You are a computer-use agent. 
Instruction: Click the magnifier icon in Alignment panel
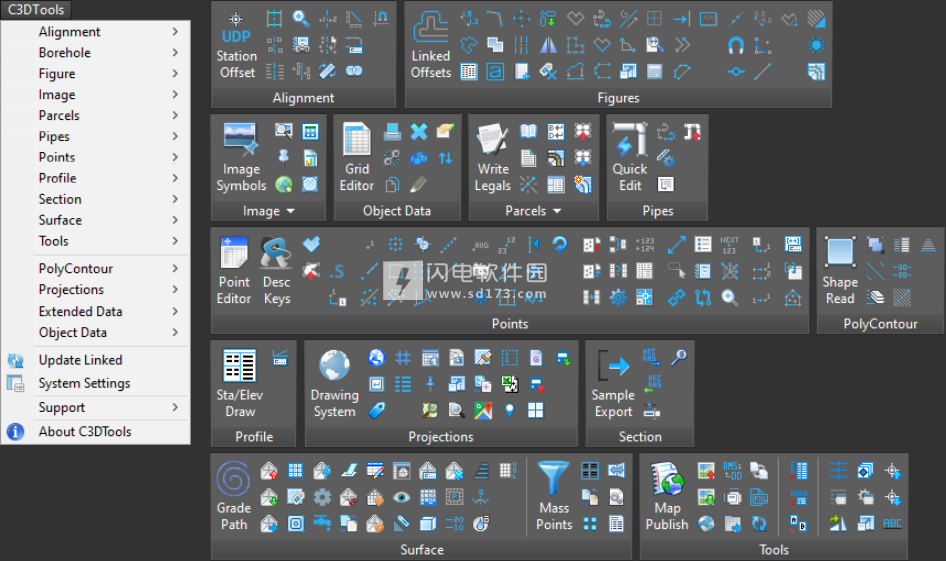pyautogui.click(x=301, y=19)
